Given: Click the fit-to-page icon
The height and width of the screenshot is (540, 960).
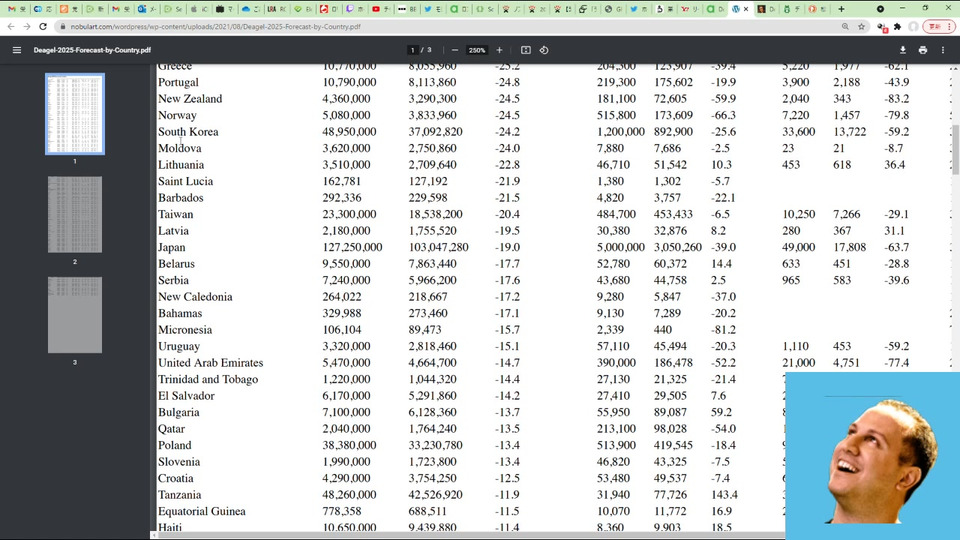Looking at the screenshot, I should click(x=526, y=50).
